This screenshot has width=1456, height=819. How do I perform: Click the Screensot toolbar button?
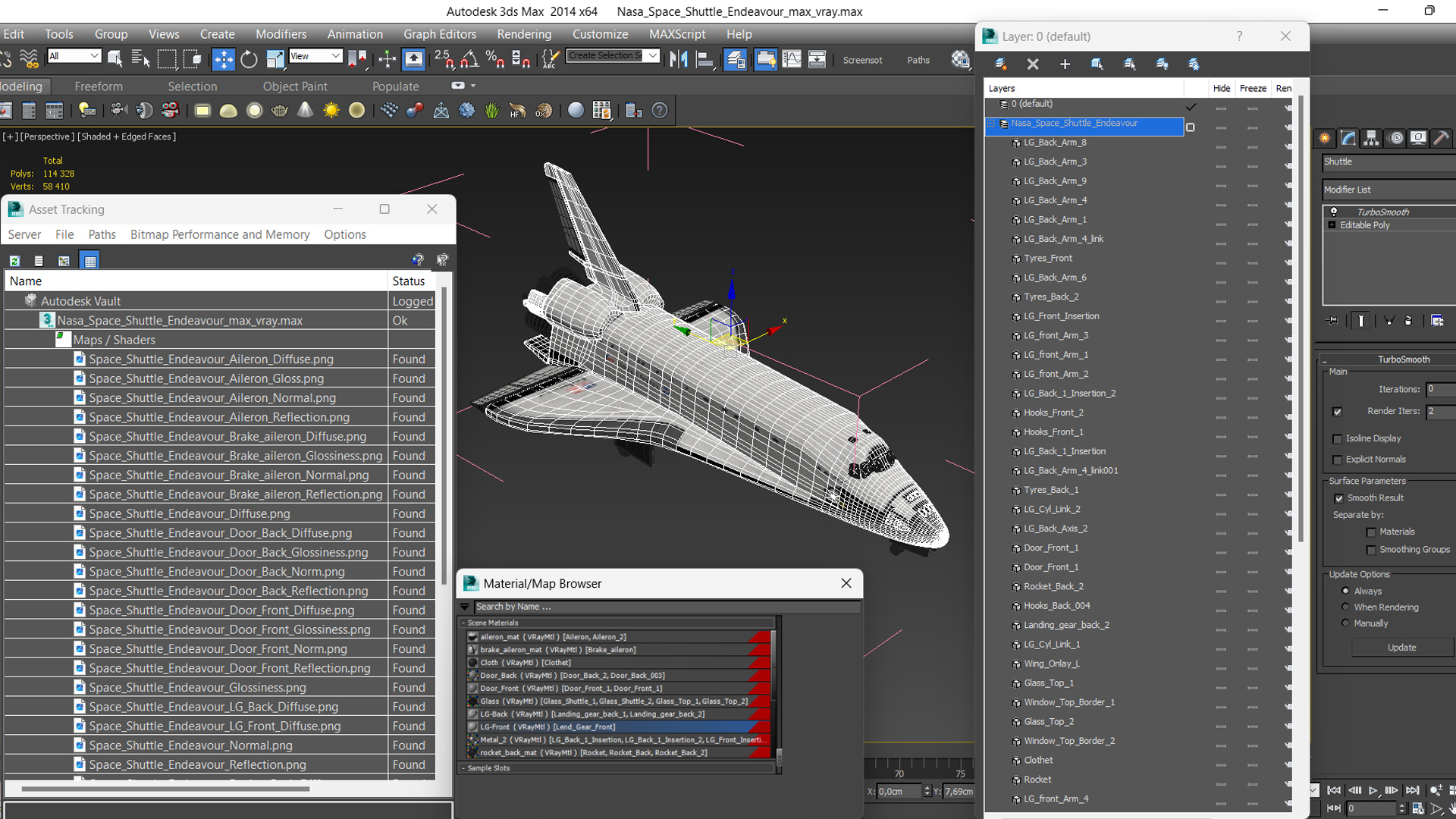pyautogui.click(x=862, y=60)
